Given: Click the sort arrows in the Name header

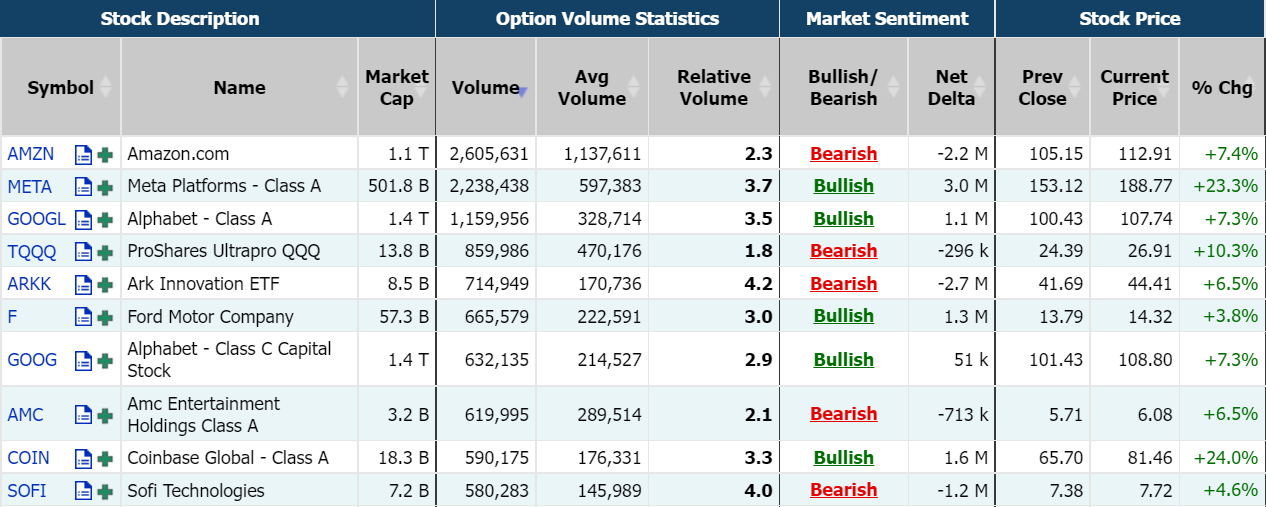Looking at the screenshot, I should [x=343, y=87].
